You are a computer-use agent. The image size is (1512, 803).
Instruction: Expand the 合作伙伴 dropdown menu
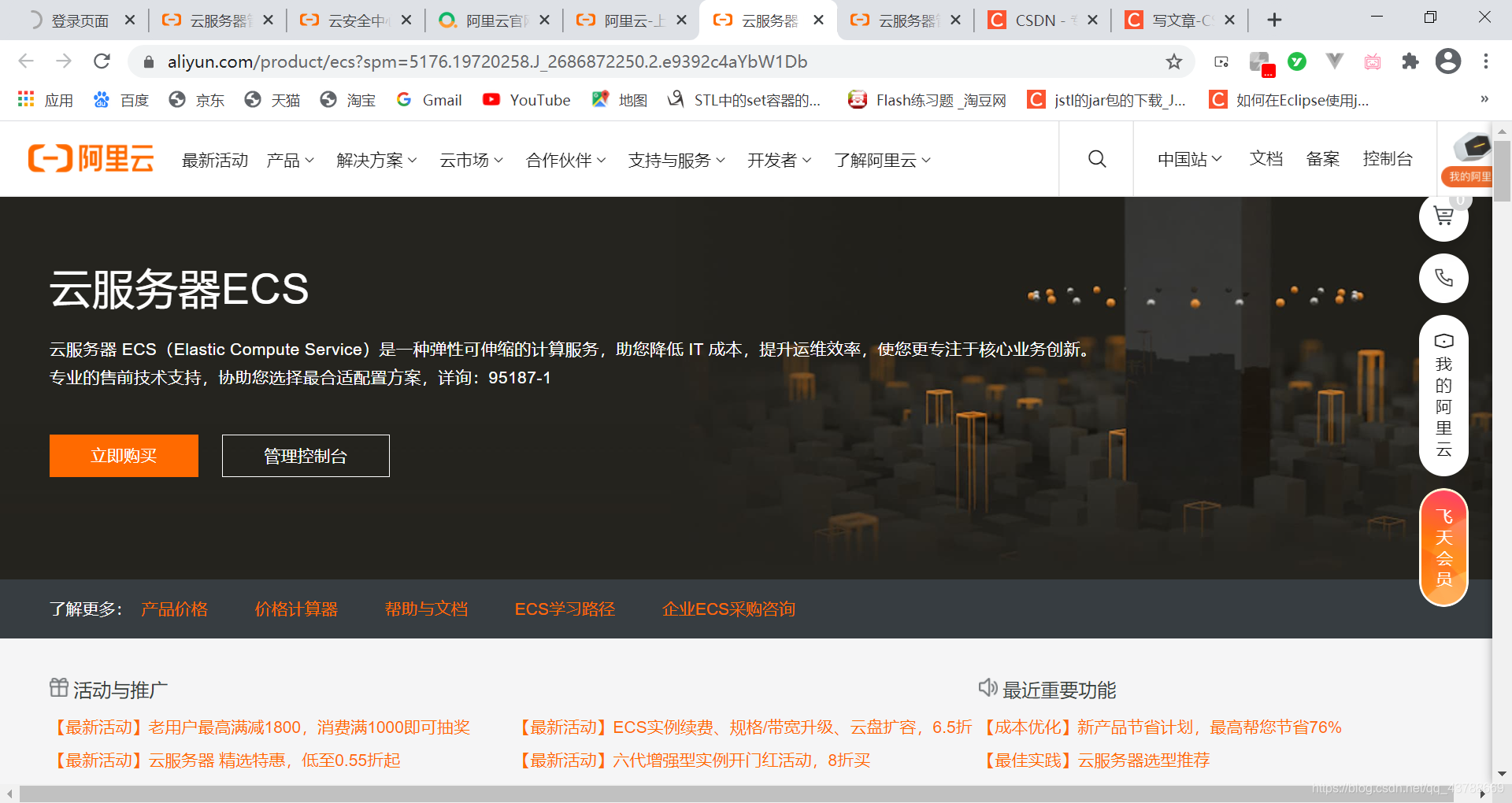click(565, 160)
